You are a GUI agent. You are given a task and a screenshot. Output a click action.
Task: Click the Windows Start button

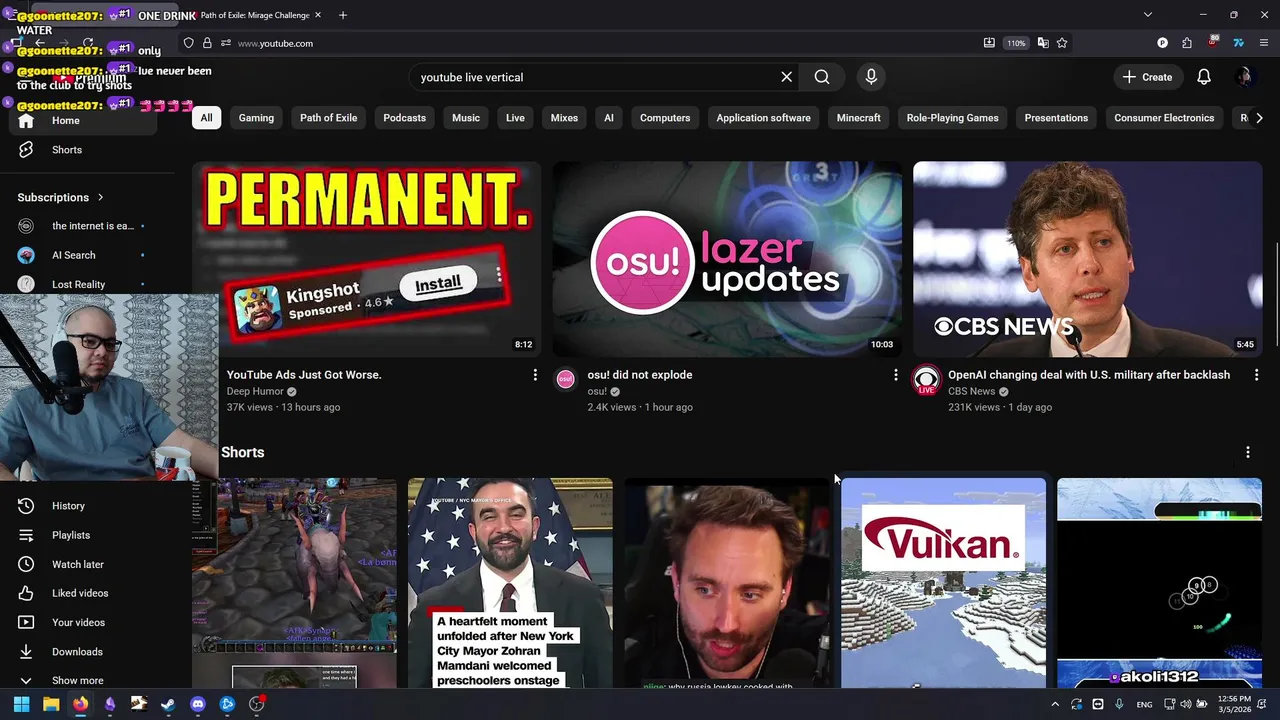pos(21,704)
